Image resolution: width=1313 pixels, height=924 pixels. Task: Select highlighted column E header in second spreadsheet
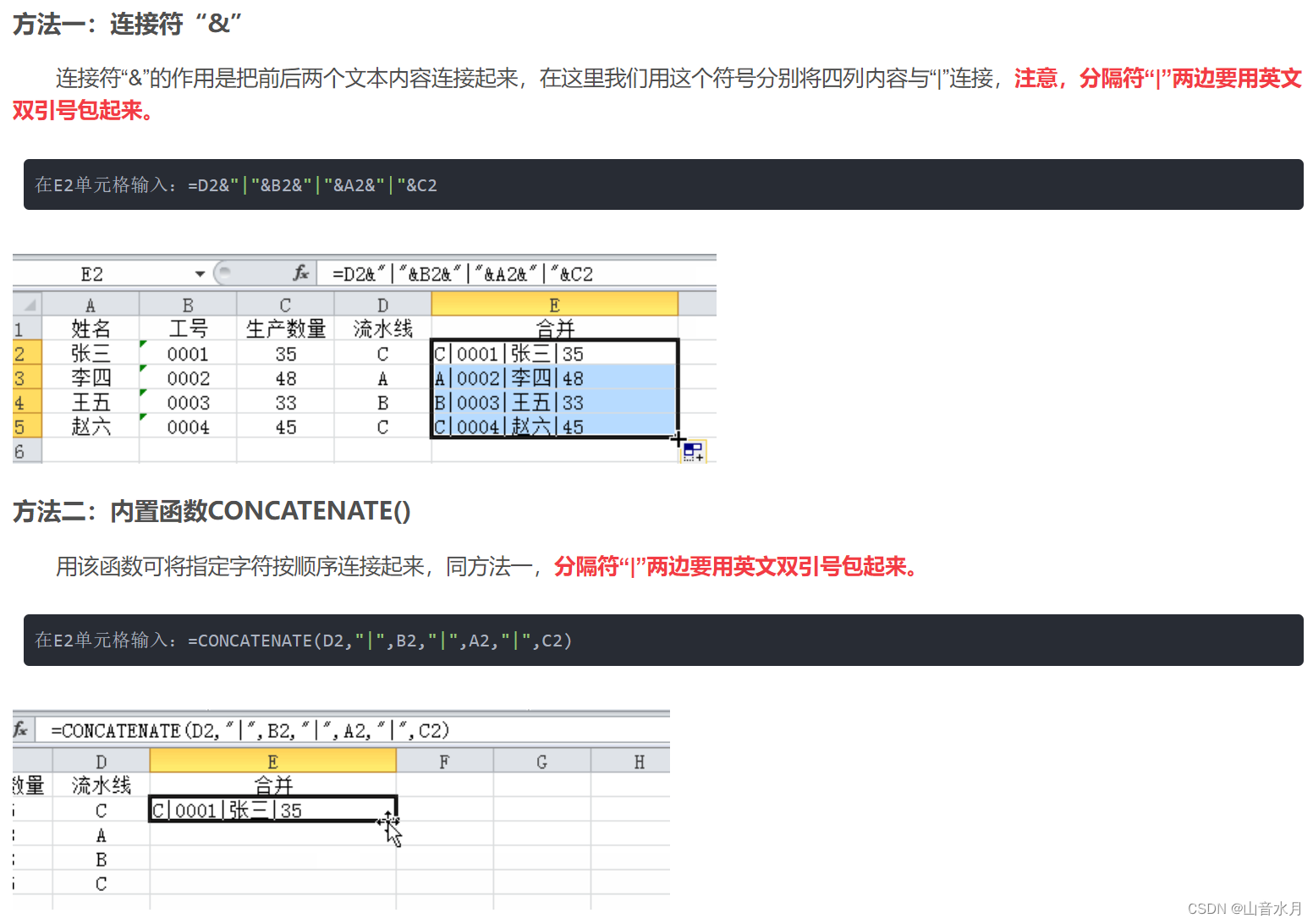[x=272, y=761]
